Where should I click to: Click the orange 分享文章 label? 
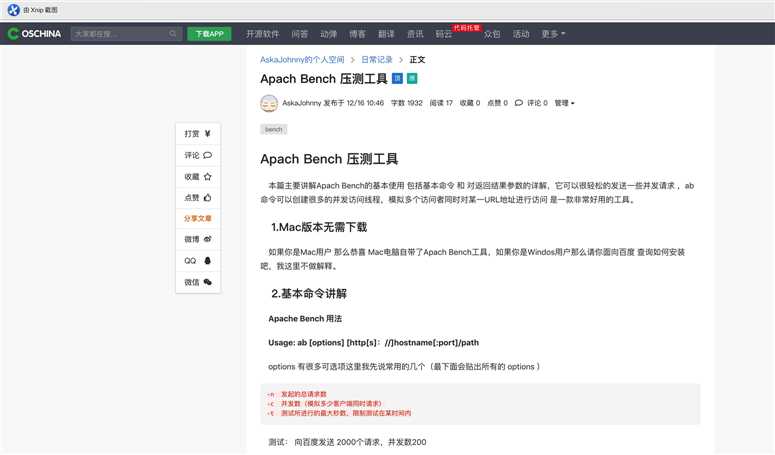pyautogui.click(x=198, y=218)
